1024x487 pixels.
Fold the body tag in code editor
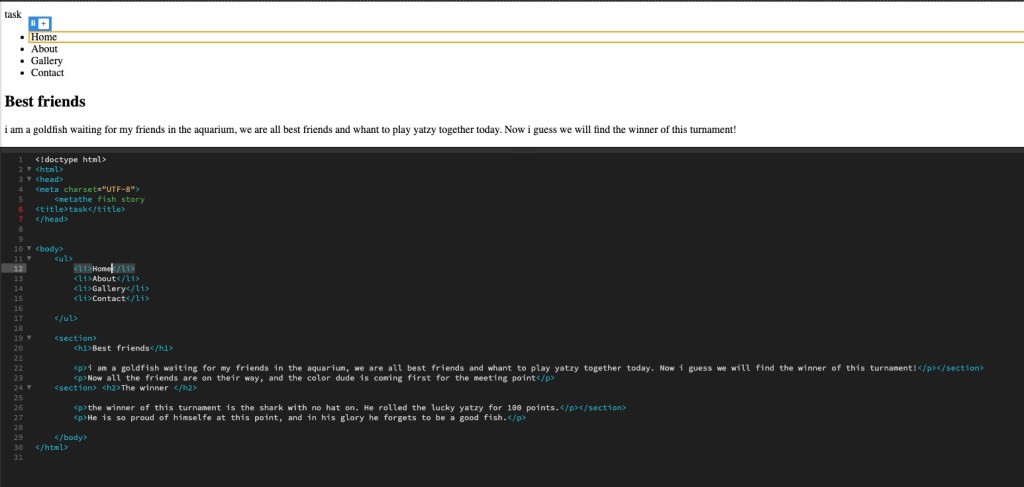pos(29,248)
